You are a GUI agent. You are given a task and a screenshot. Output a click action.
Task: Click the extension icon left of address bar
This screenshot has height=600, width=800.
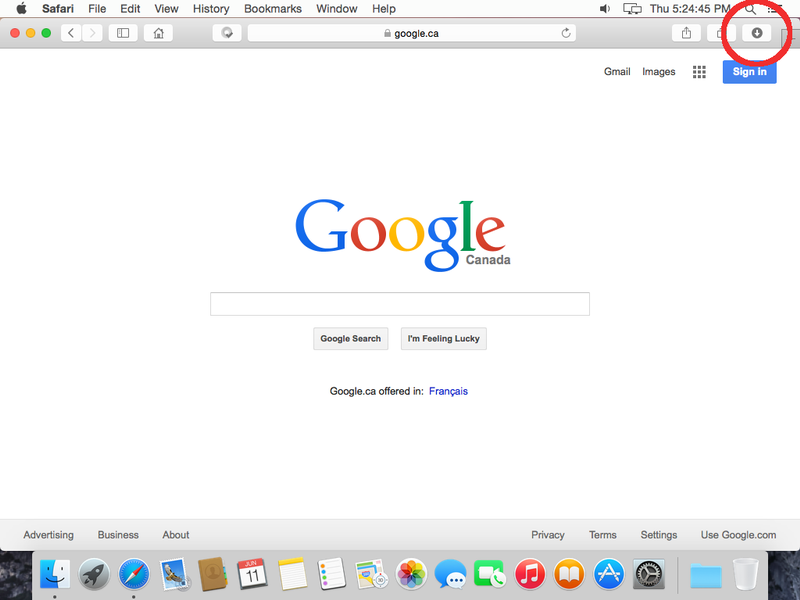point(227,33)
